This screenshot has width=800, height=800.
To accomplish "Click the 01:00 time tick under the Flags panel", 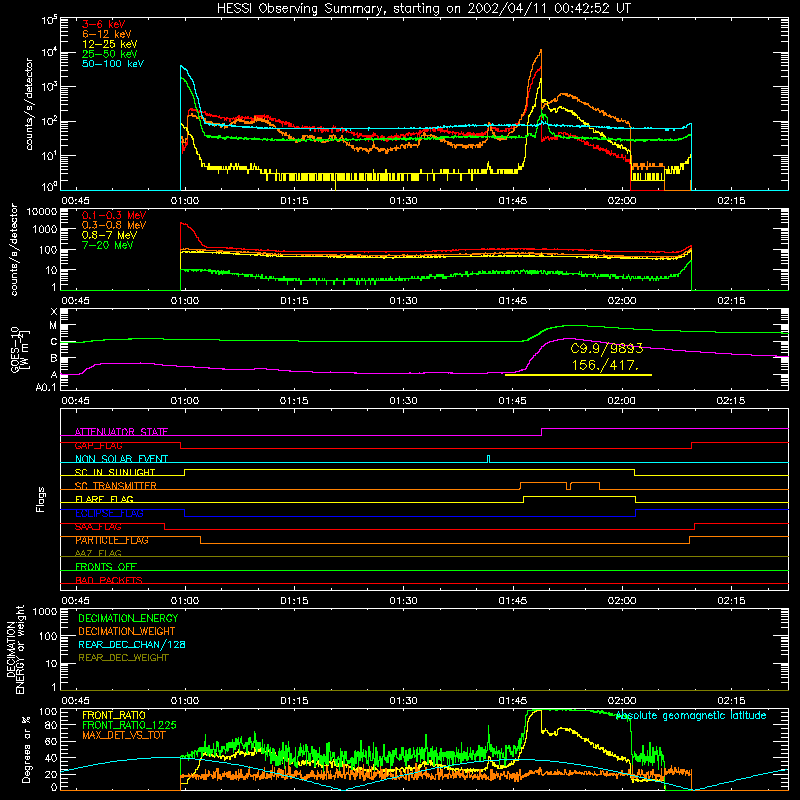I will pyautogui.click(x=185, y=601).
